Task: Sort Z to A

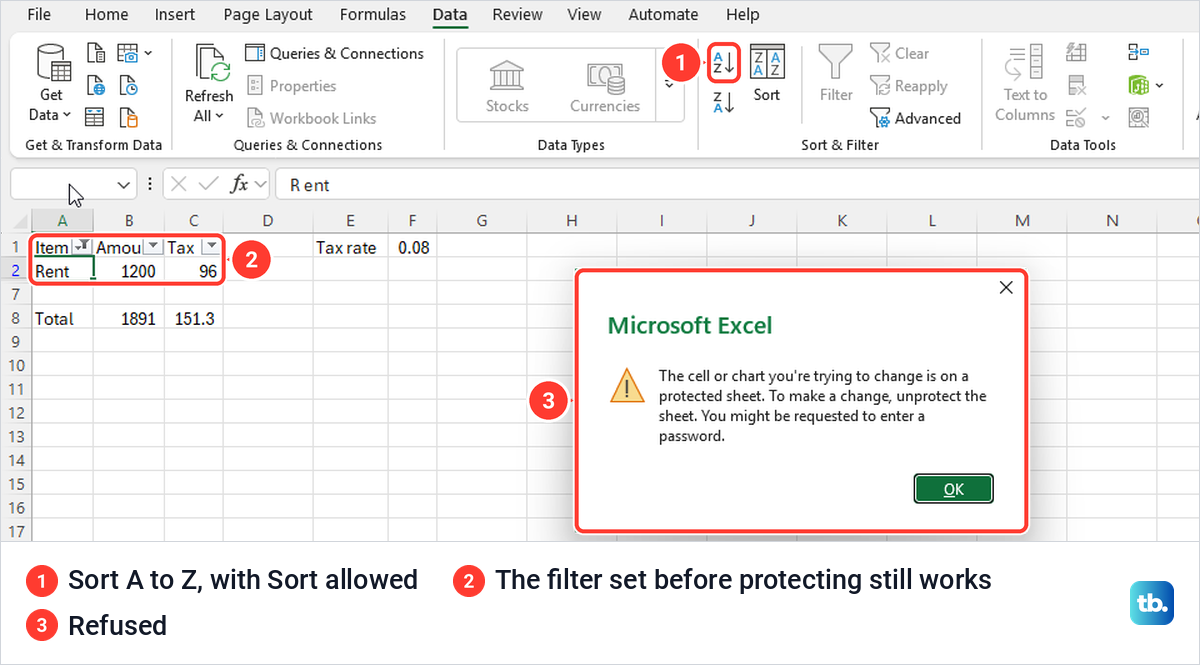Action: 724,102
